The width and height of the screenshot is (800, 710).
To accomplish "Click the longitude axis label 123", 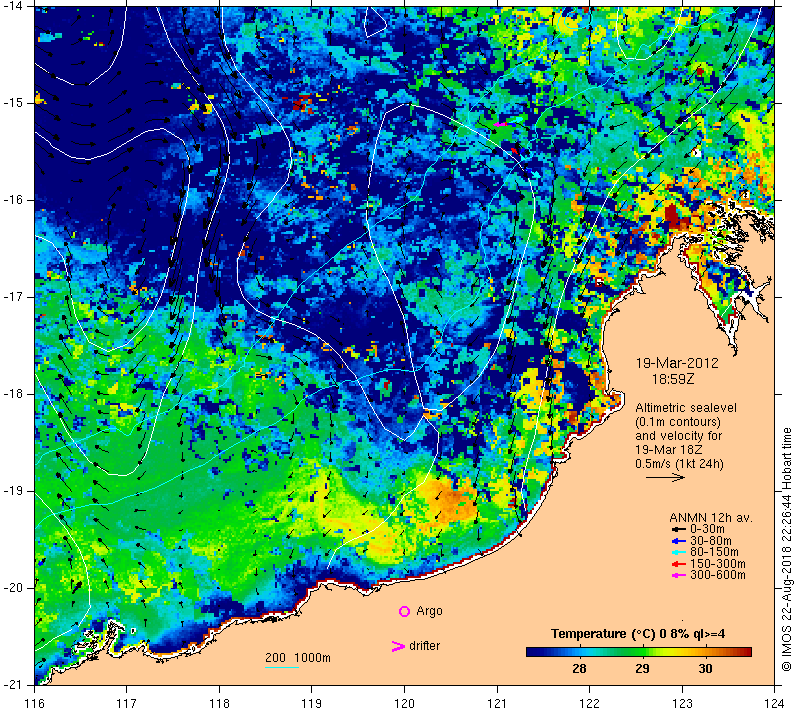I will (682, 703).
